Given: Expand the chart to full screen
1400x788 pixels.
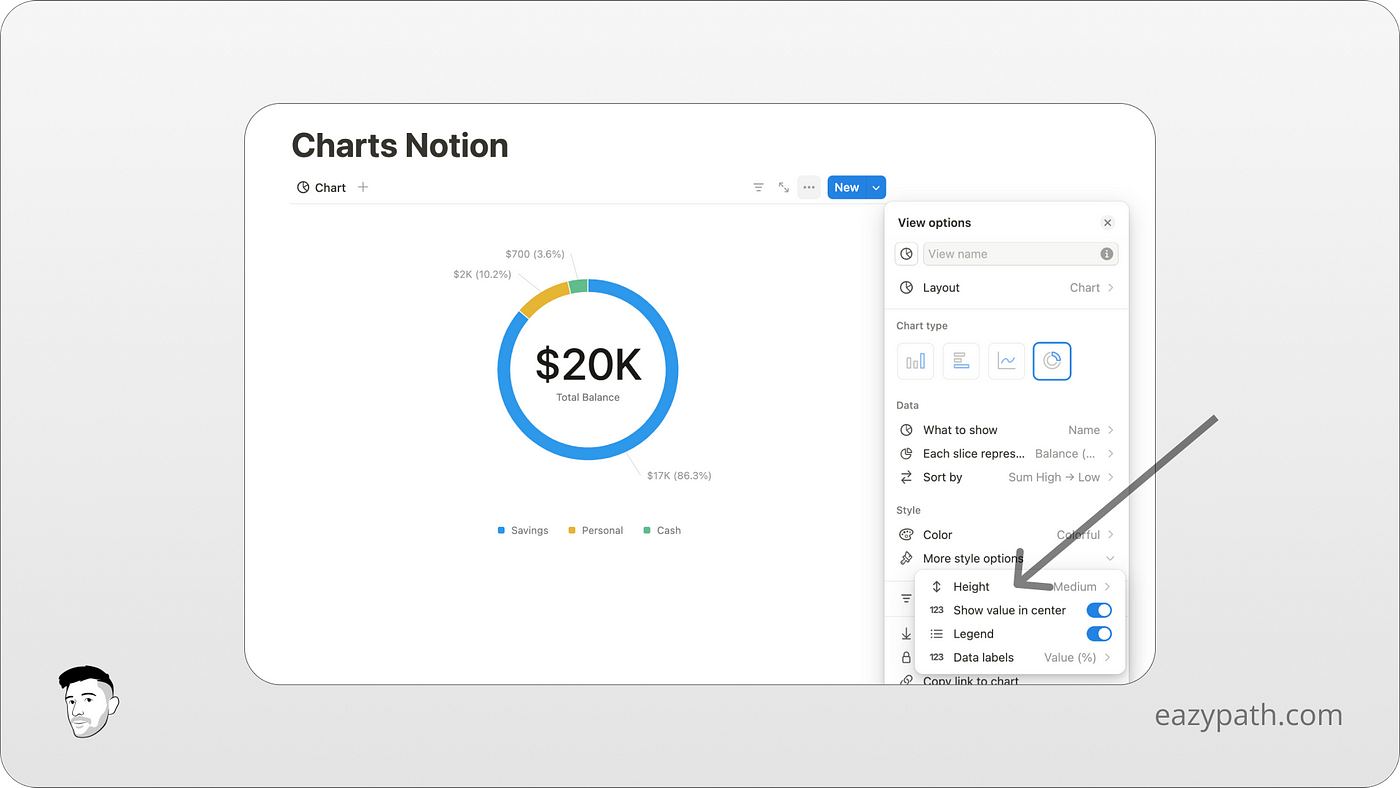Looking at the screenshot, I should click(x=783, y=187).
